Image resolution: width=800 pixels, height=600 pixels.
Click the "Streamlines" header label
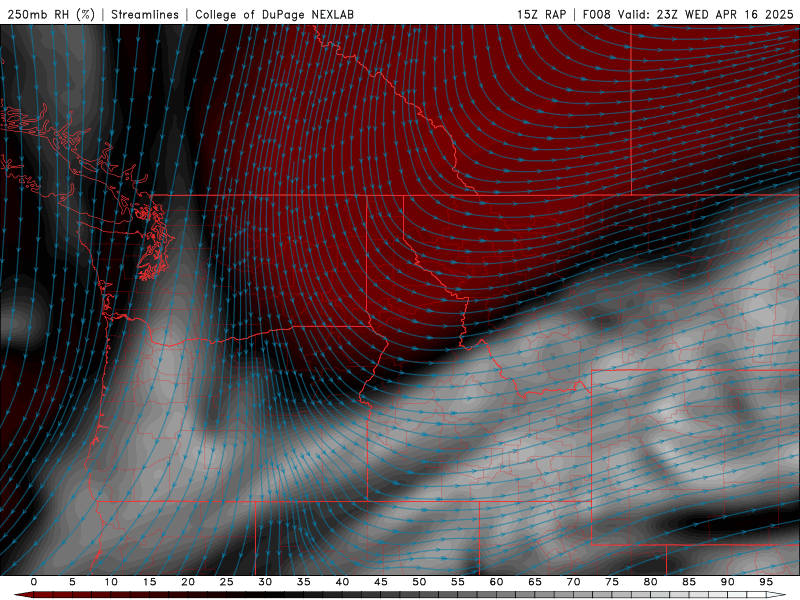(145, 14)
